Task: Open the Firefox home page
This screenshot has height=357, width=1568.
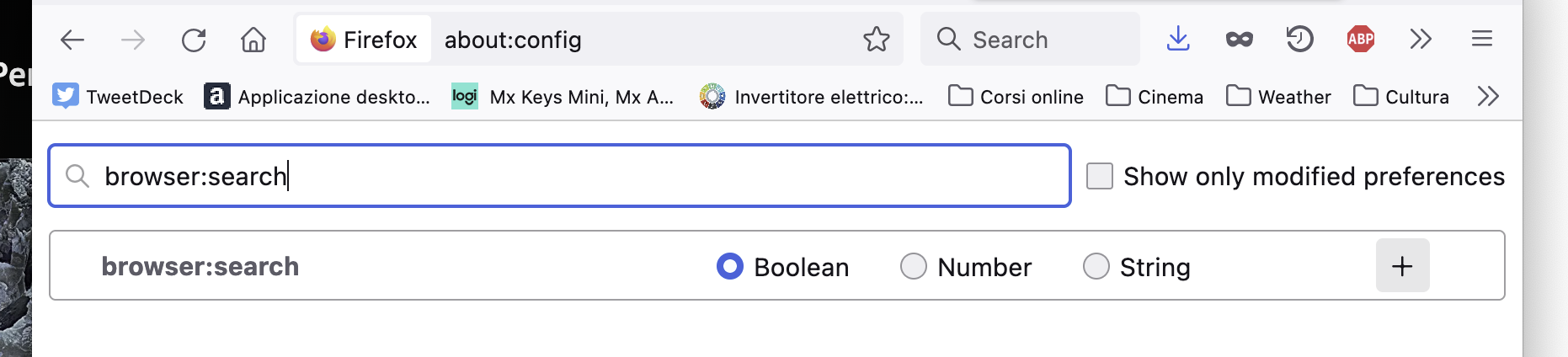Action: [x=253, y=40]
